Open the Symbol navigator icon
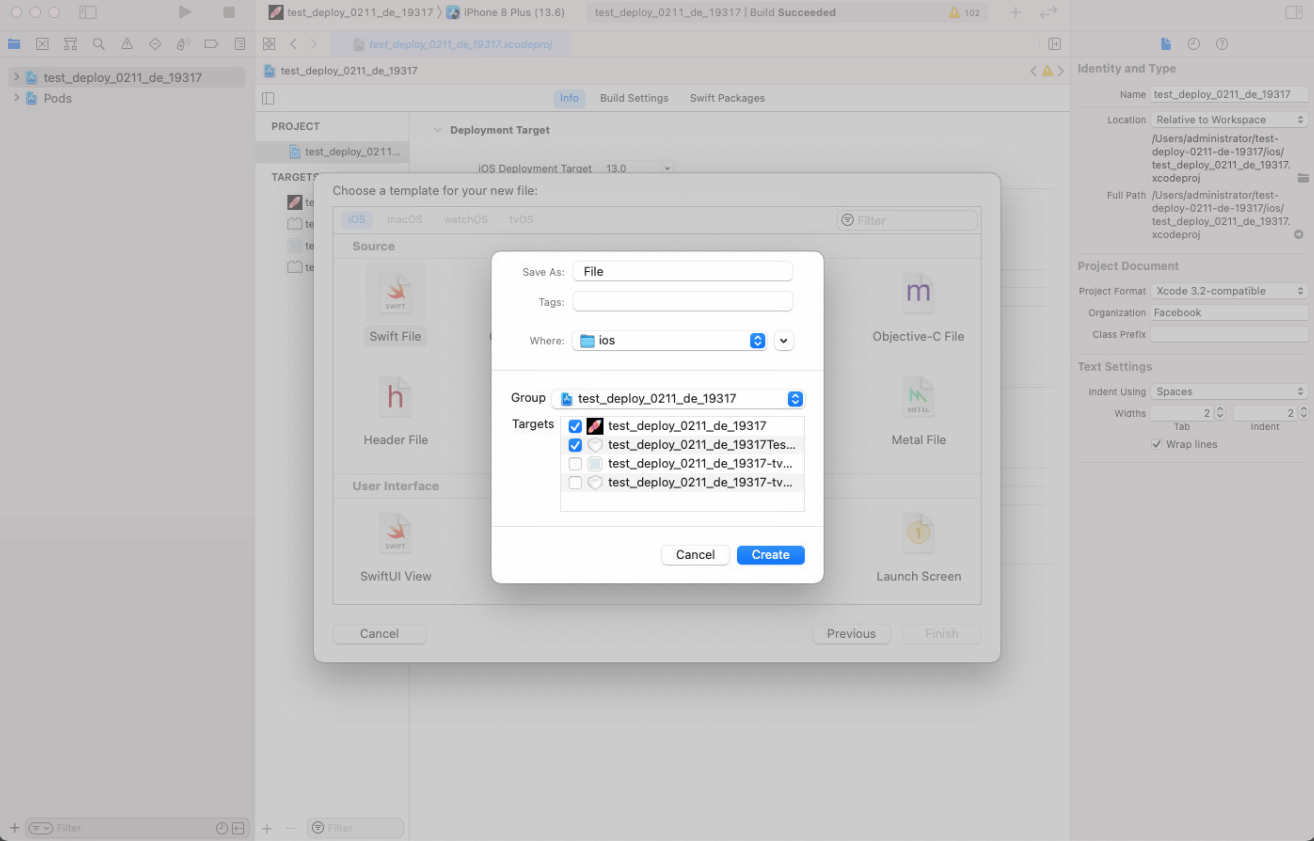This screenshot has width=1314, height=841. [x=70, y=44]
